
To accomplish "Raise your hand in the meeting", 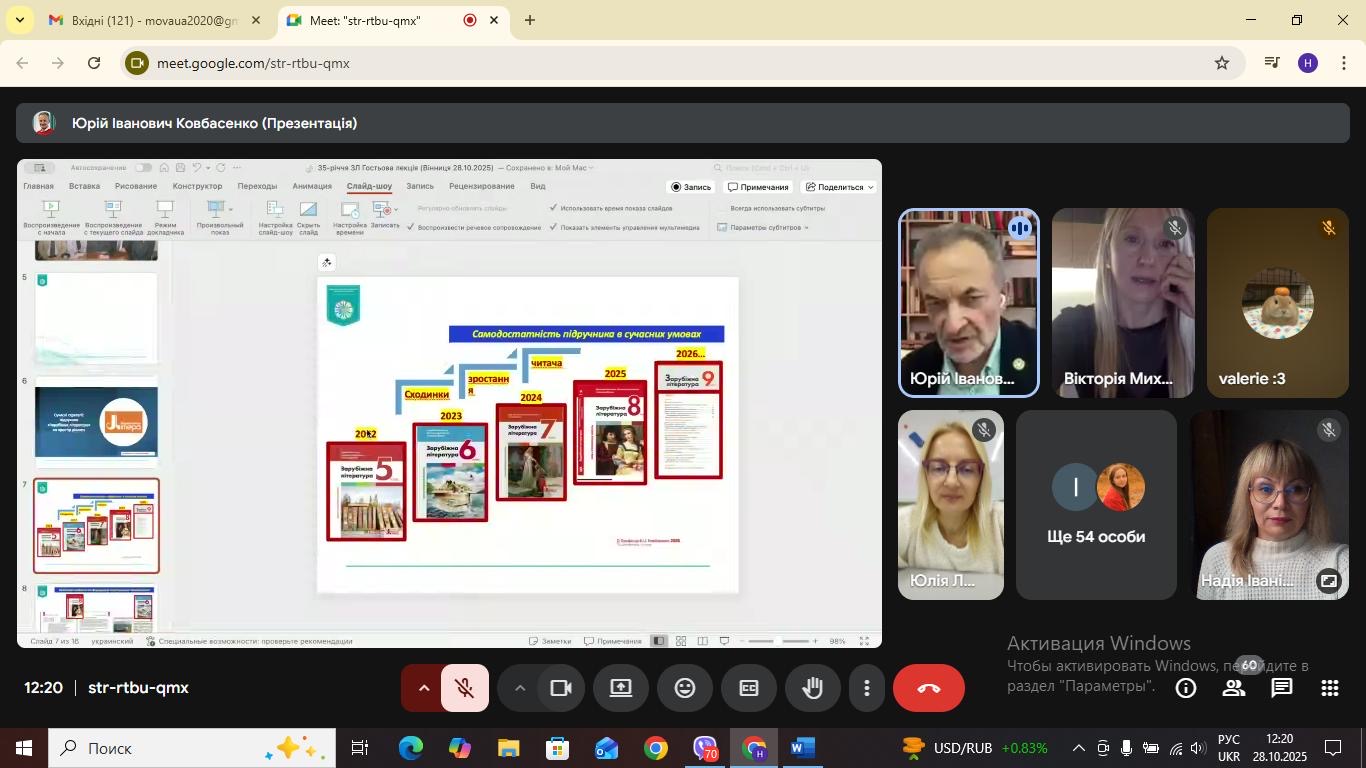I will click(813, 688).
